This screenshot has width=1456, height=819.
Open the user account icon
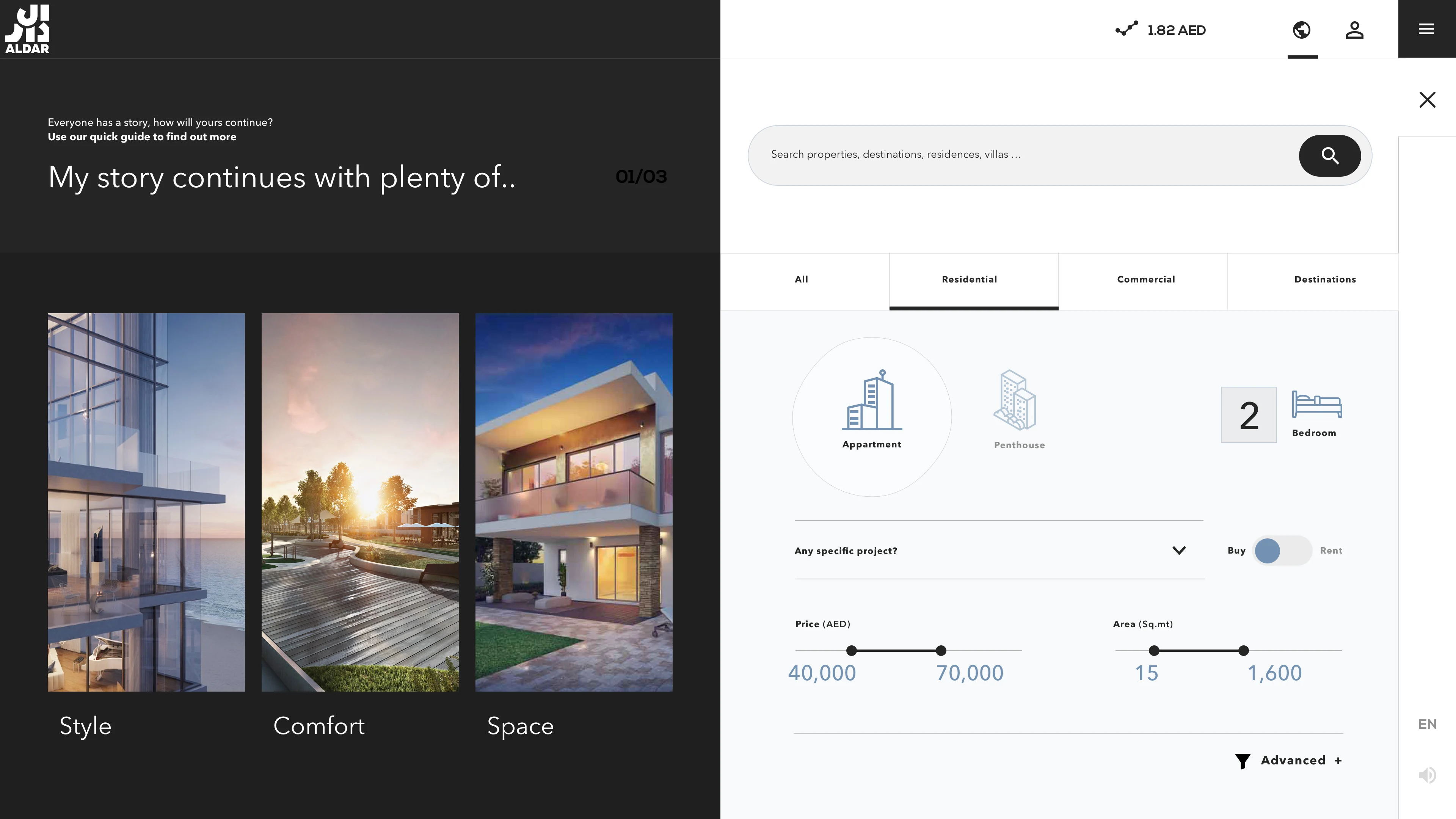pos(1354,30)
